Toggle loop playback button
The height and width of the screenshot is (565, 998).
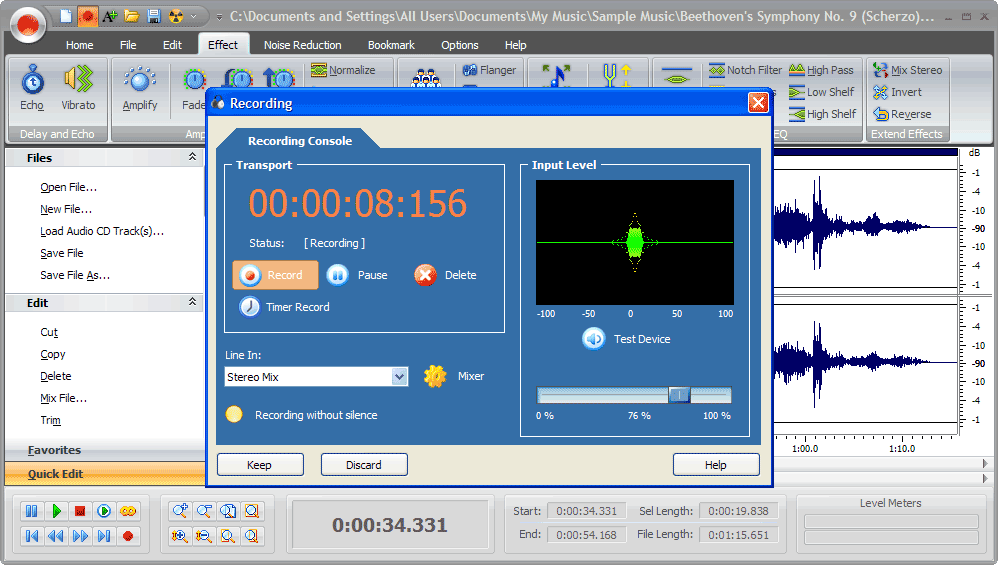coord(129,511)
